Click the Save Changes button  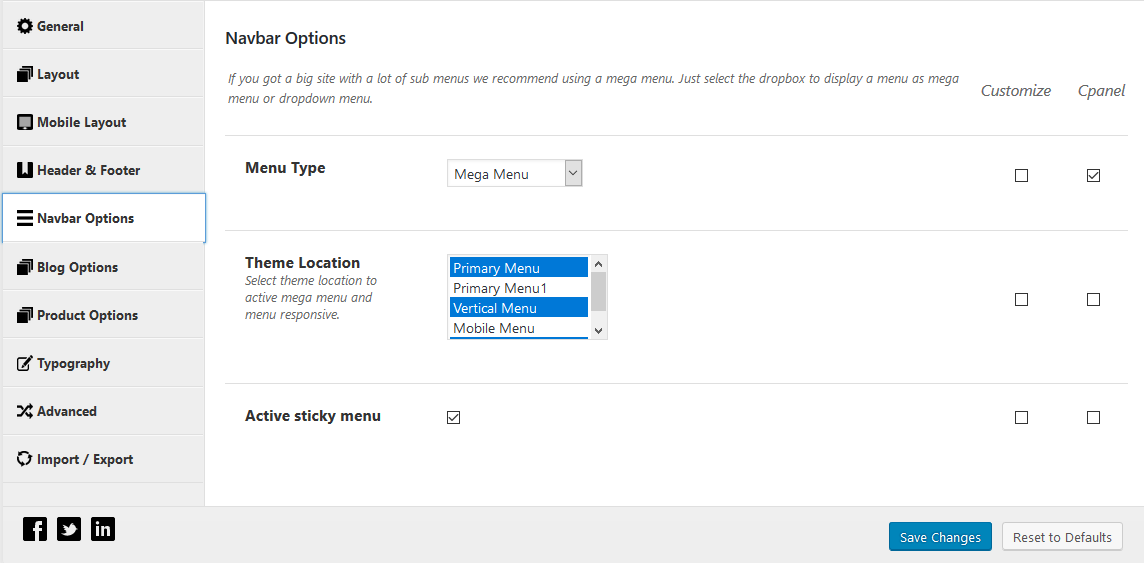pos(940,537)
